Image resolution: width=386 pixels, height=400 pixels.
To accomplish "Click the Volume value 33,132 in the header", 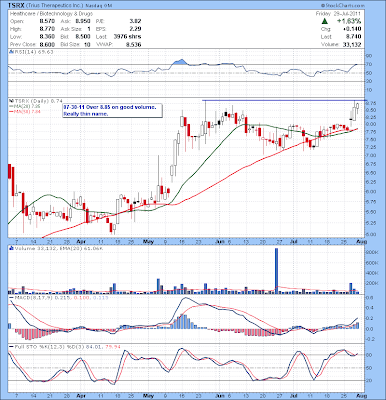I will pos(352,44).
